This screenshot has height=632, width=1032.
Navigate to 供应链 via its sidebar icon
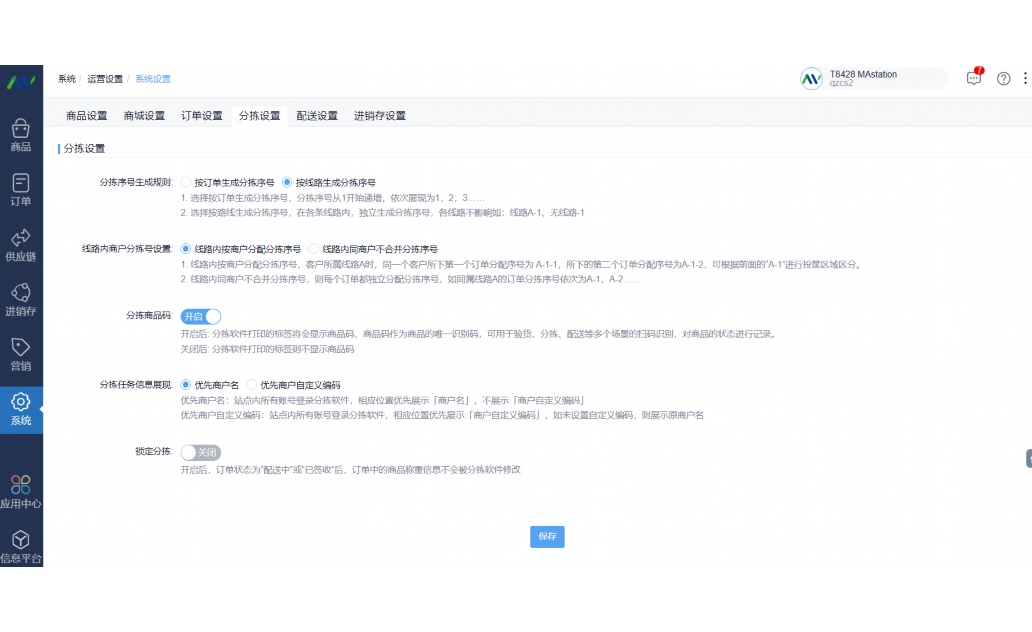21,243
